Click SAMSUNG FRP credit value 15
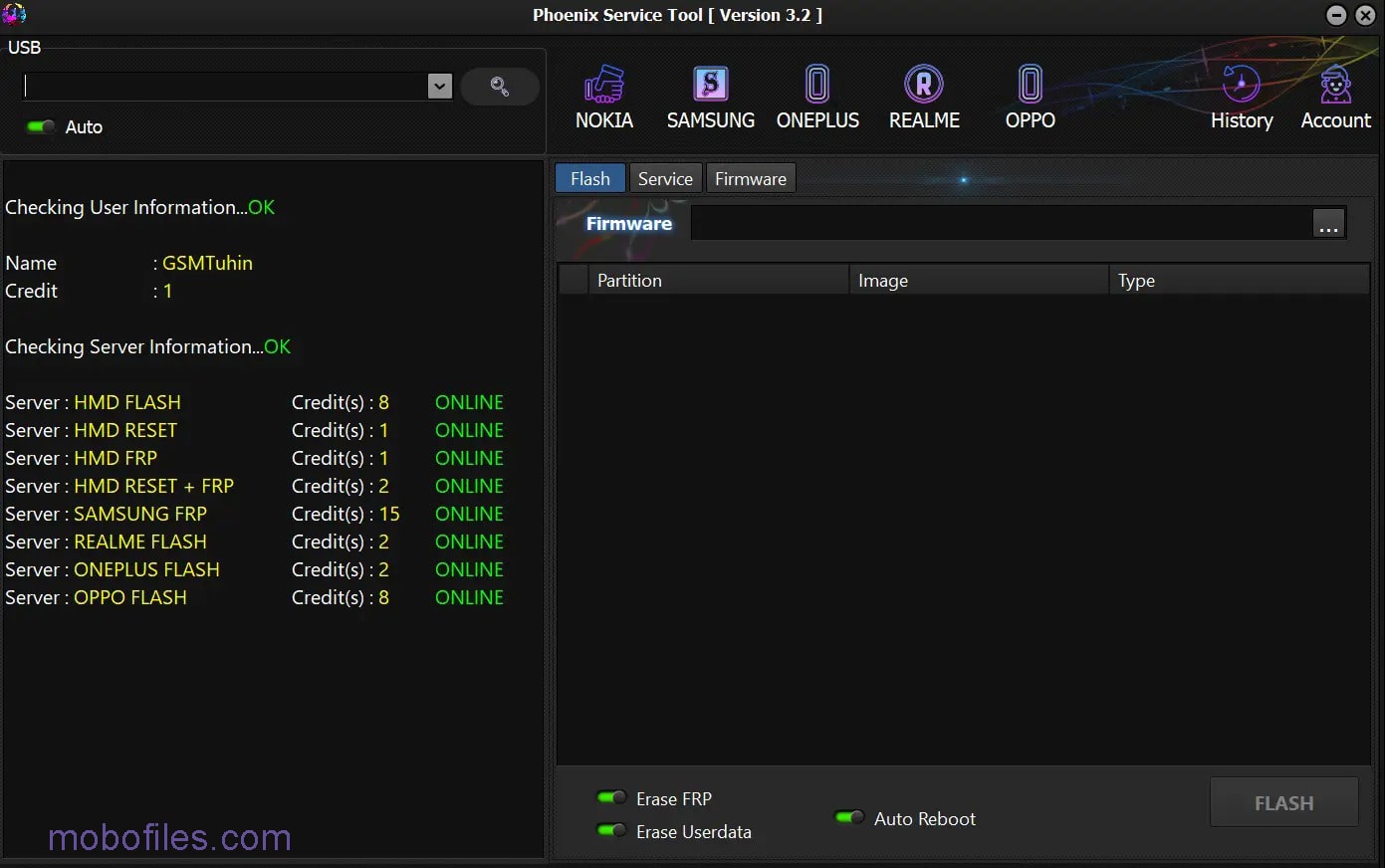Viewport: 1385px width, 868px height. (x=389, y=514)
